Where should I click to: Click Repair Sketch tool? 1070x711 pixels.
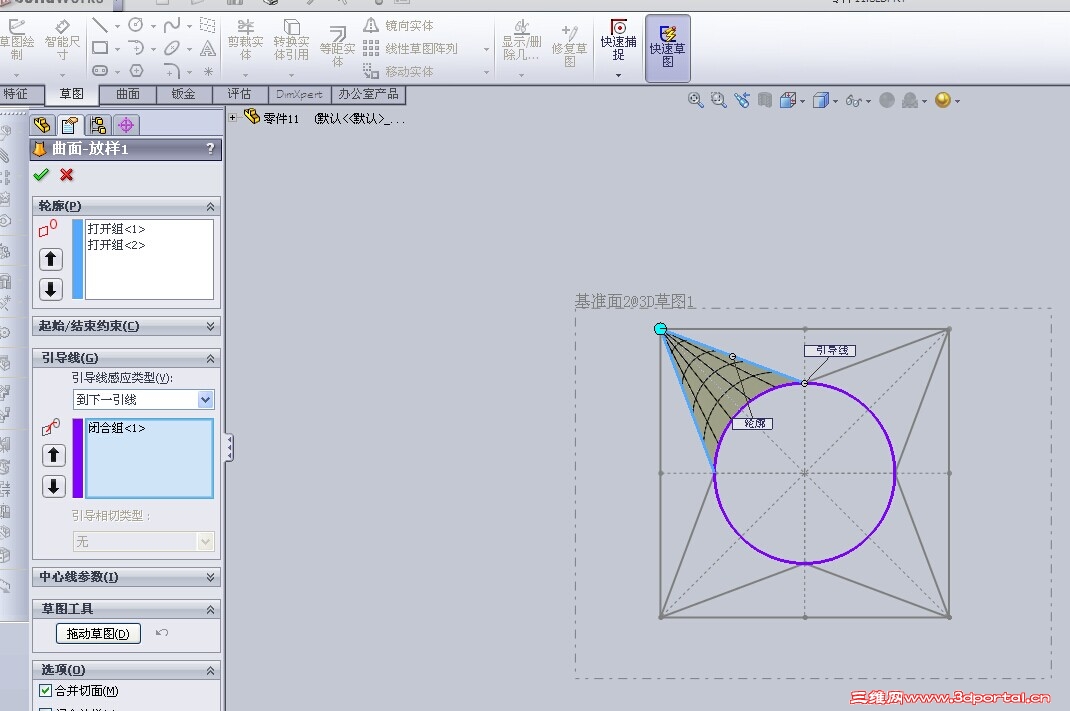pos(569,46)
